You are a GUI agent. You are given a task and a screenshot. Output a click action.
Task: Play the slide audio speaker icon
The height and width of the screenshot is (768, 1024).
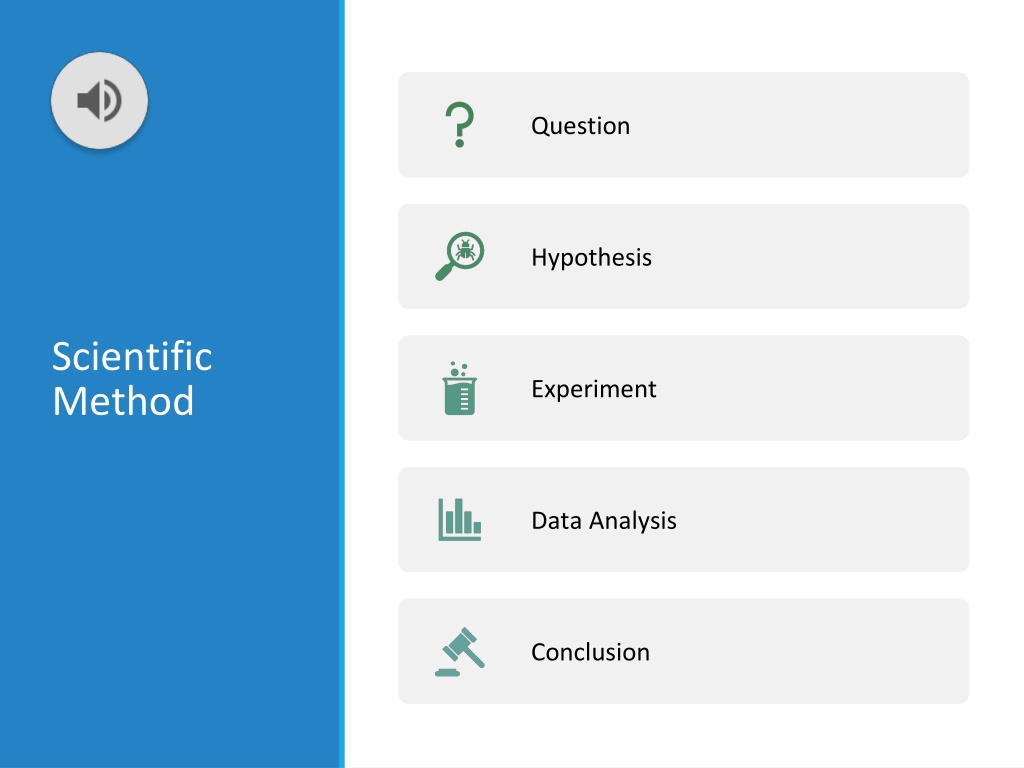click(x=99, y=101)
